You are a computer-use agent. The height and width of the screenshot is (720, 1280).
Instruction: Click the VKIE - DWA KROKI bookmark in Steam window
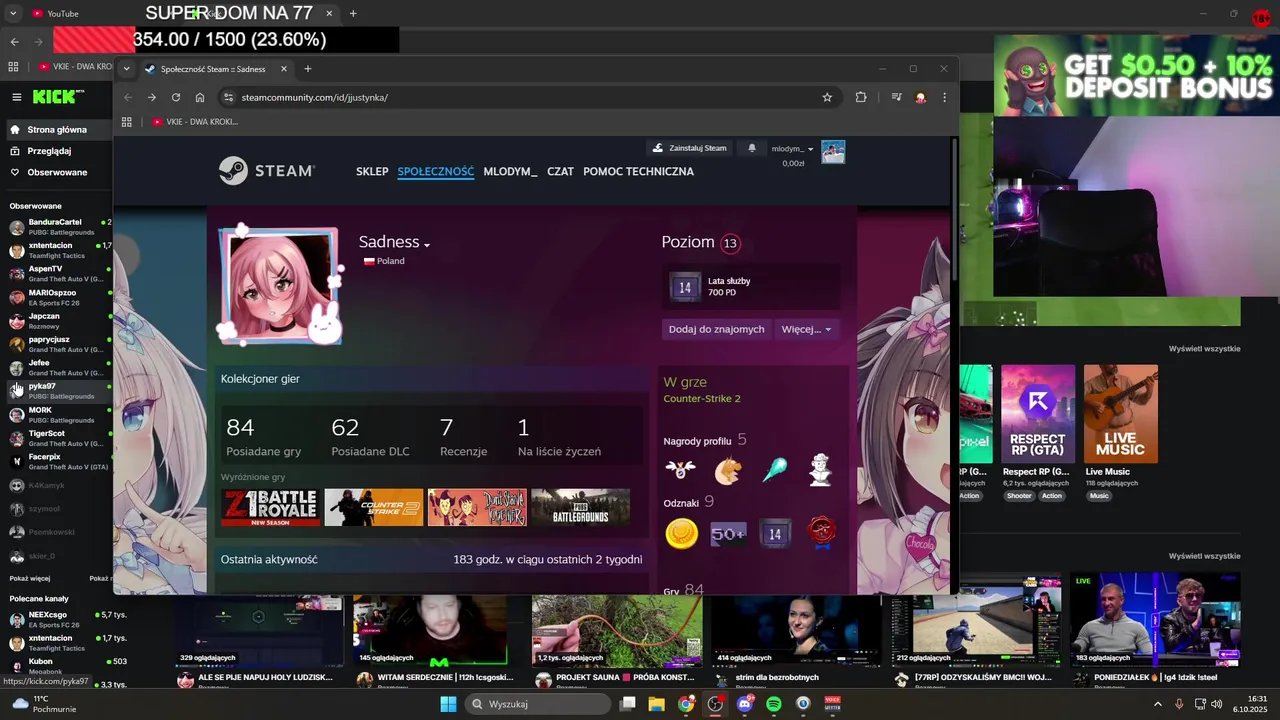195,121
